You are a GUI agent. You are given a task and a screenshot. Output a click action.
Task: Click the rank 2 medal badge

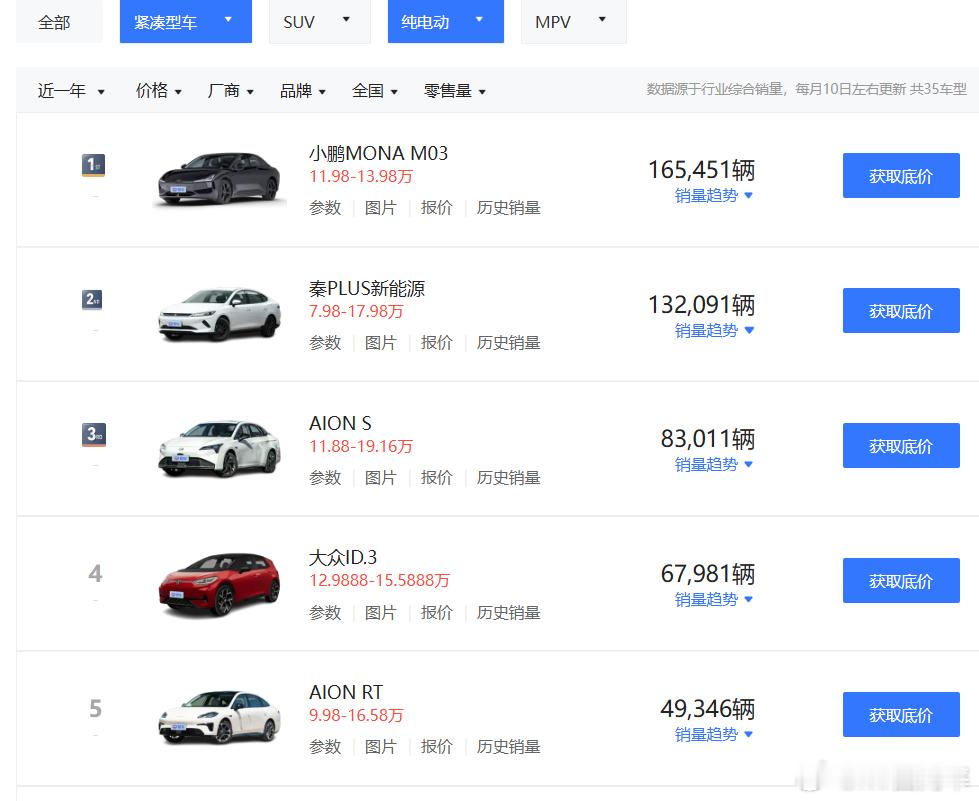click(x=92, y=300)
